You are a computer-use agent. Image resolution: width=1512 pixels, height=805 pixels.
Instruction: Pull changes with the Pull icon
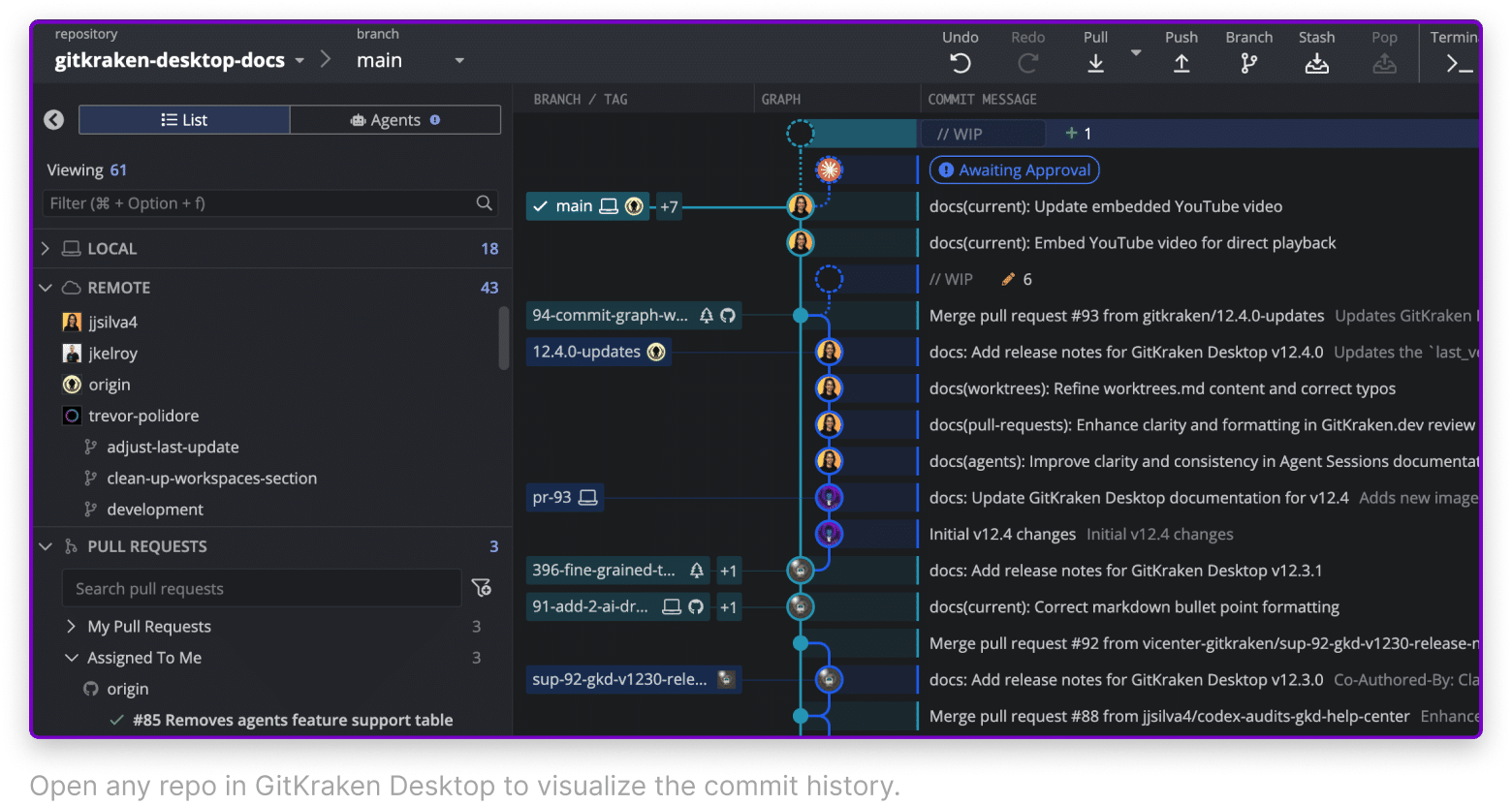click(1095, 64)
